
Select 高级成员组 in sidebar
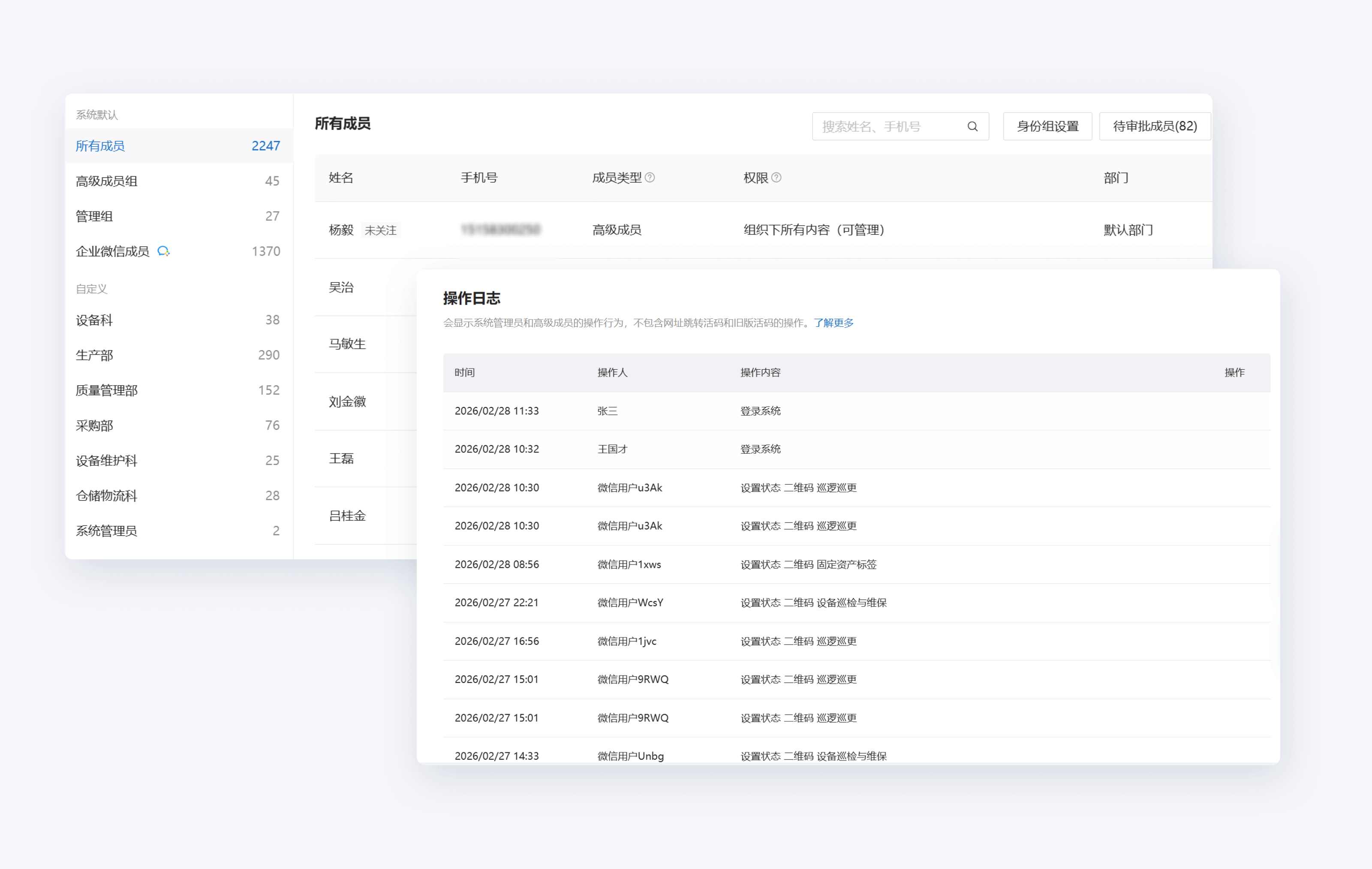tap(107, 181)
